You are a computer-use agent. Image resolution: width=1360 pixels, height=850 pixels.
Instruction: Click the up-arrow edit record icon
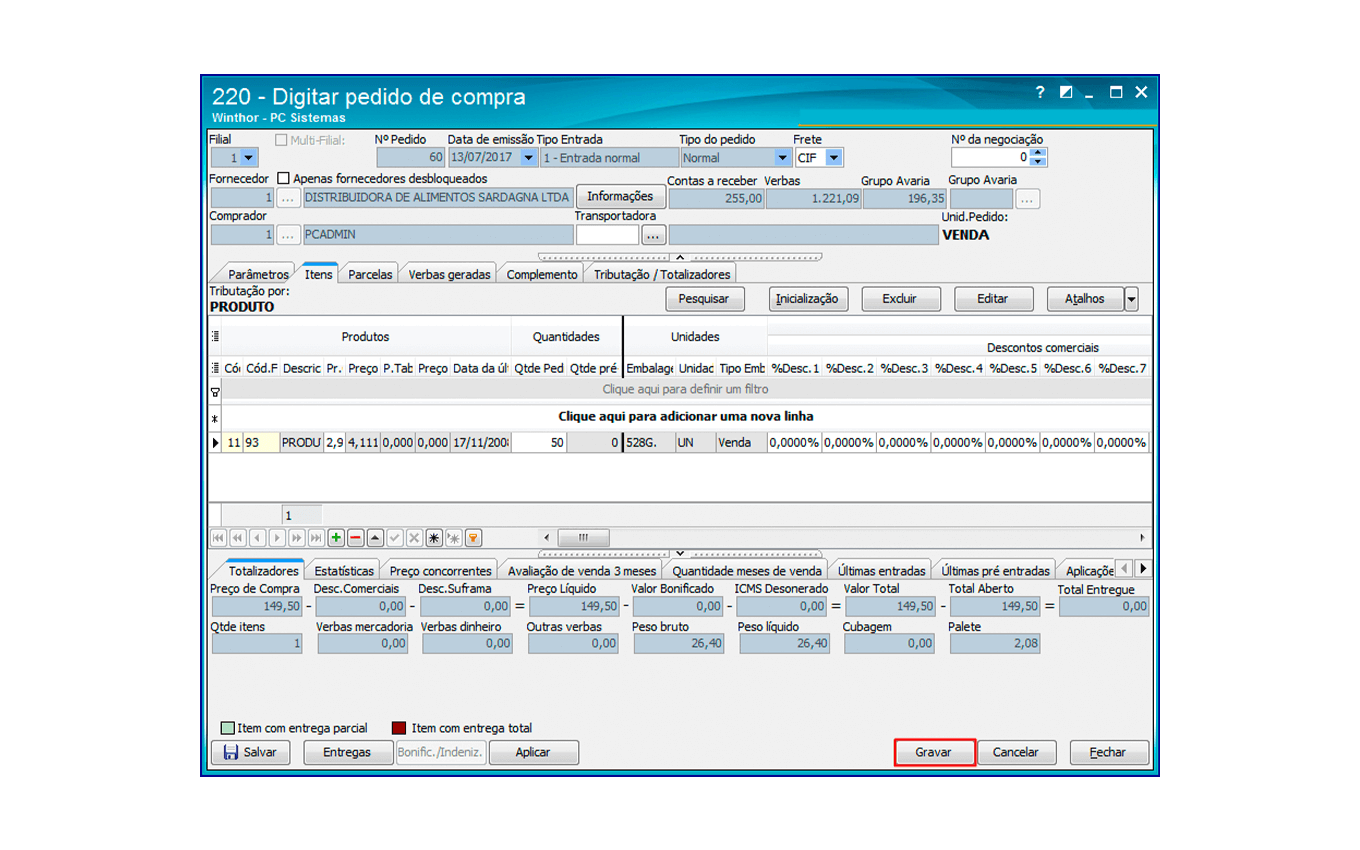click(x=375, y=538)
